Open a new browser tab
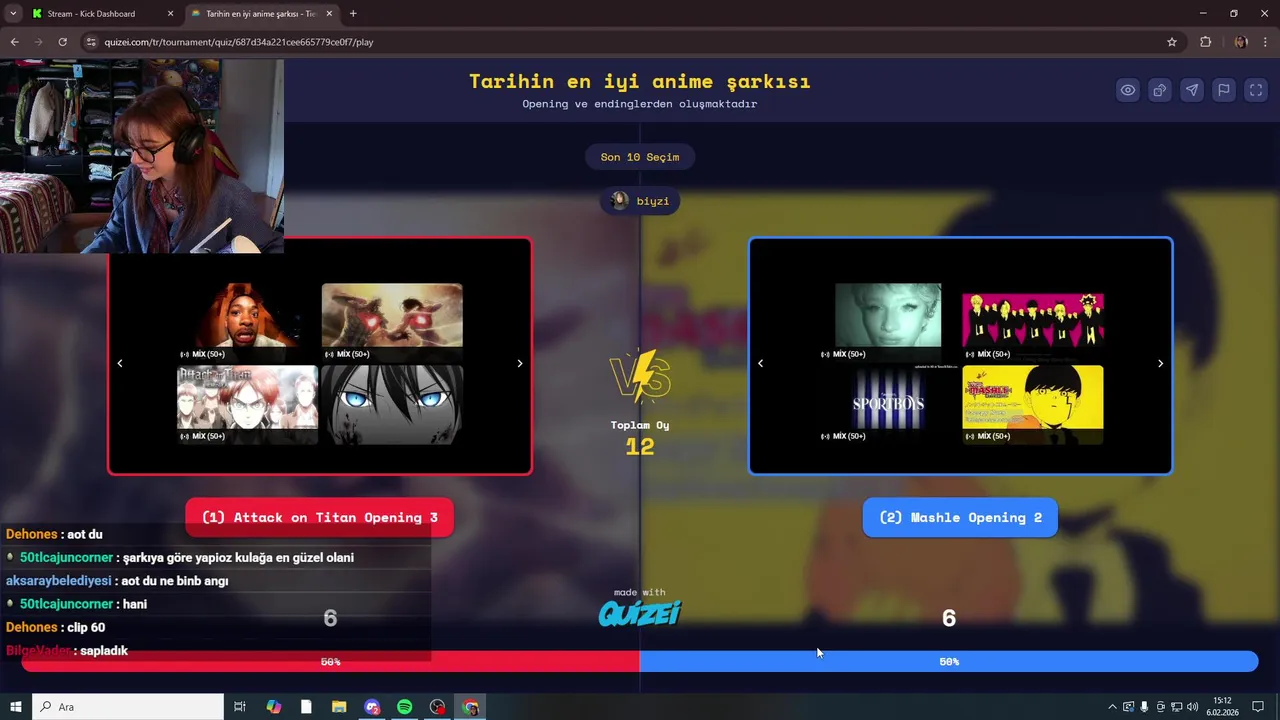The height and width of the screenshot is (720, 1280). (353, 14)
